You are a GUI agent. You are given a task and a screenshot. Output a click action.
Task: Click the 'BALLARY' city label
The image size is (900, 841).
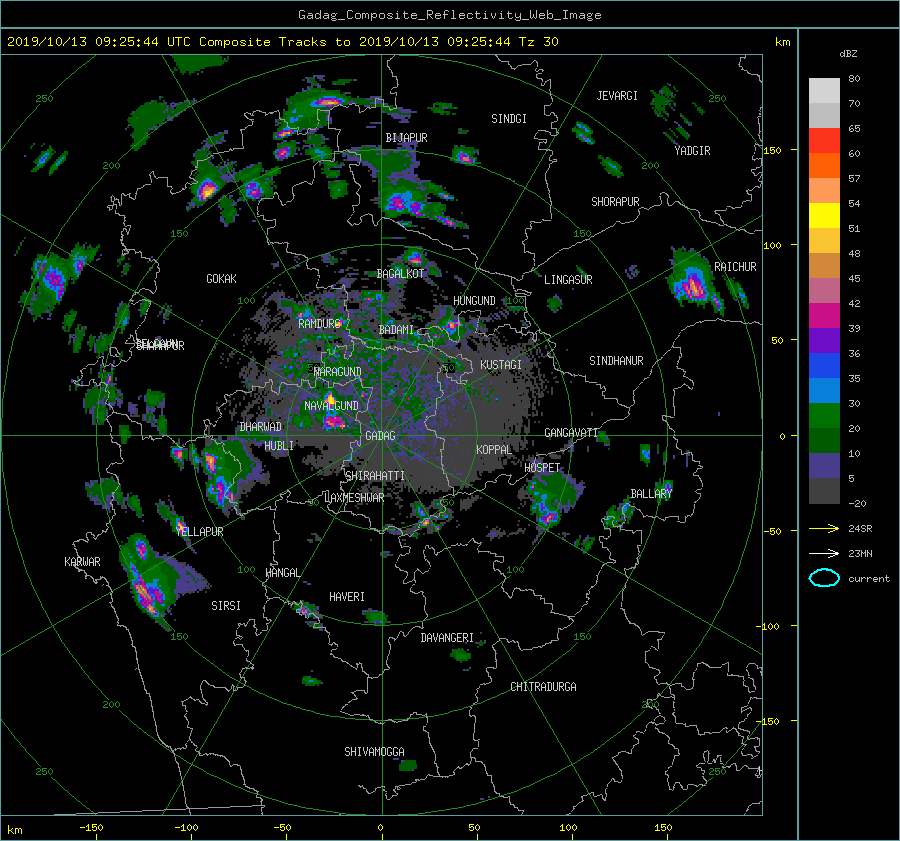point(651,494)
